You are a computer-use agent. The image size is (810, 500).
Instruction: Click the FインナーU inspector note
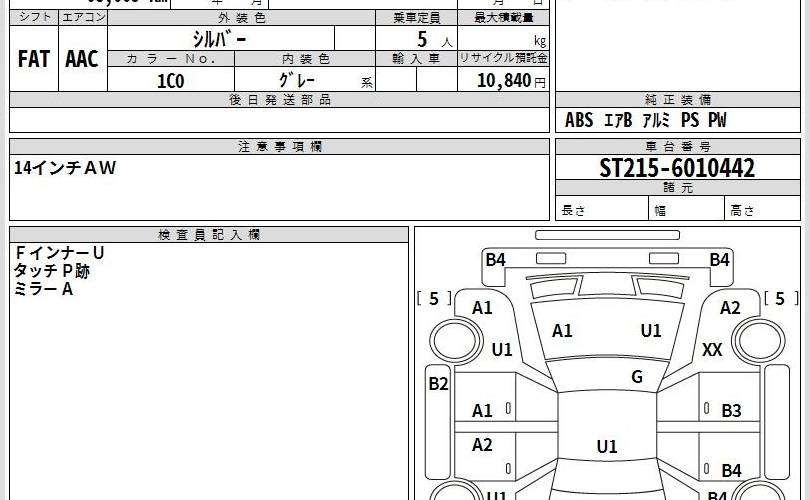(60, 254)
